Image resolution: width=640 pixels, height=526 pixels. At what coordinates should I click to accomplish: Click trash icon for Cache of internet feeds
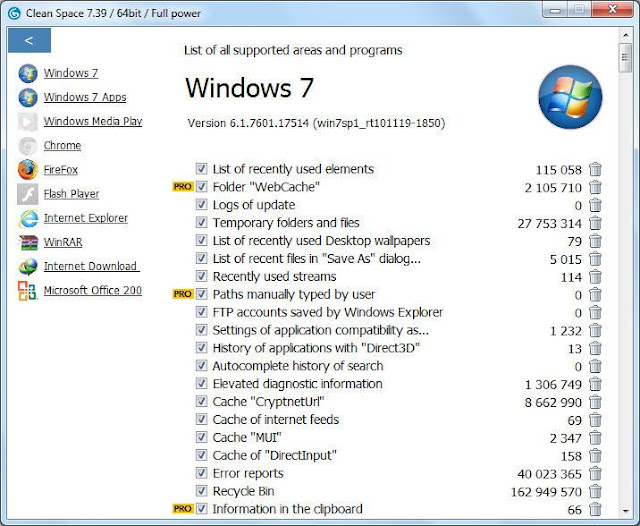pos(596,420)
